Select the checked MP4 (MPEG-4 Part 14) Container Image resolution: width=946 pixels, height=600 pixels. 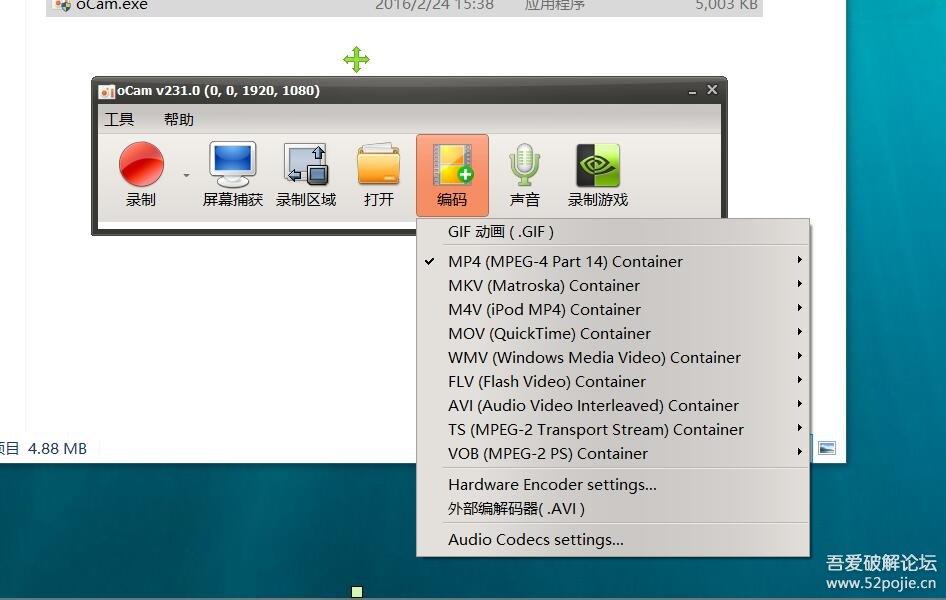click(x=613, y=262)
